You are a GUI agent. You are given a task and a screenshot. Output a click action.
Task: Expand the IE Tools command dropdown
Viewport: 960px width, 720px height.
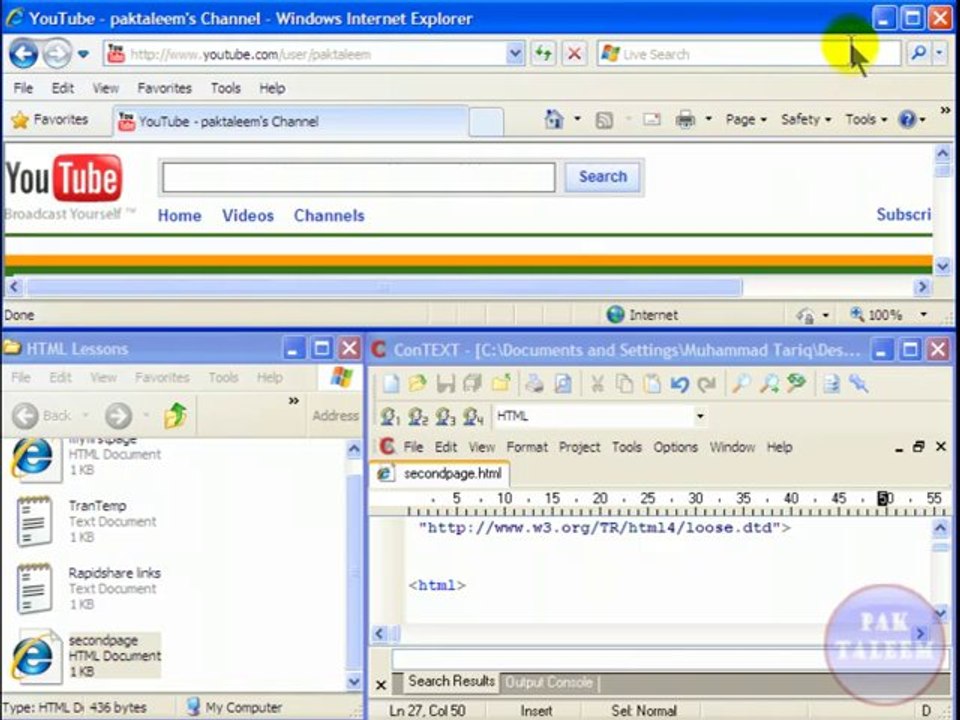click(x=866, y=119)
